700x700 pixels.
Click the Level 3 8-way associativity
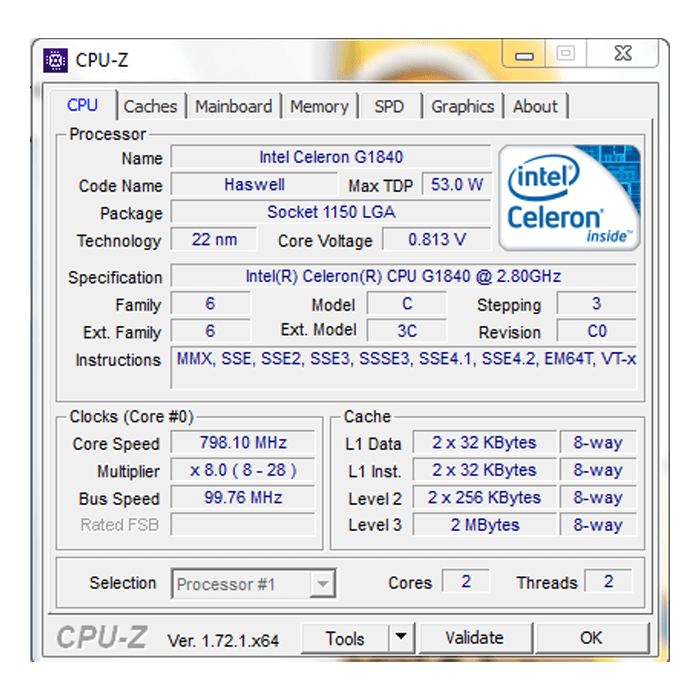(598, 525)
